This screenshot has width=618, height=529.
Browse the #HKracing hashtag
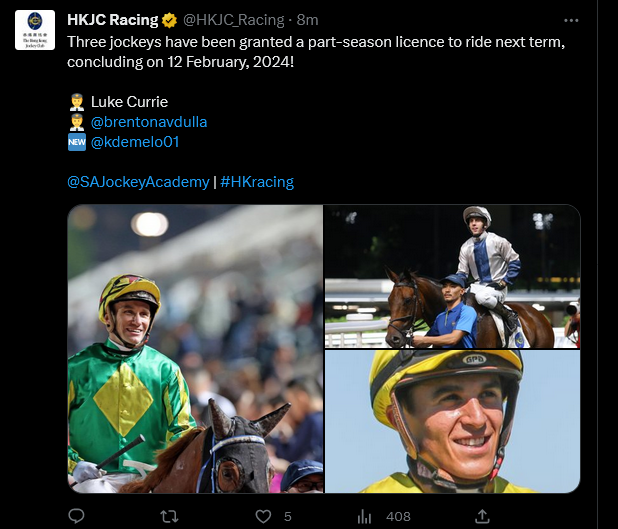coord(257,181)
